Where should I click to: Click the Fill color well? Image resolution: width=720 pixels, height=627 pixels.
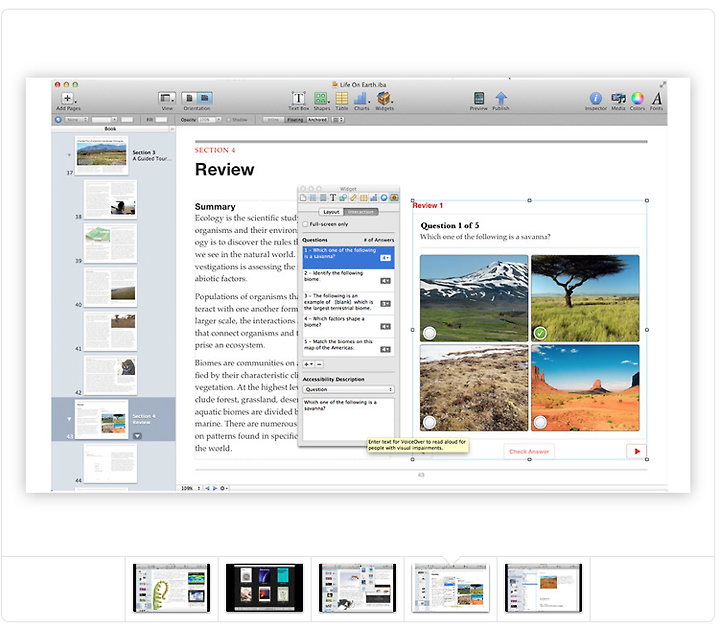[161, 120]
